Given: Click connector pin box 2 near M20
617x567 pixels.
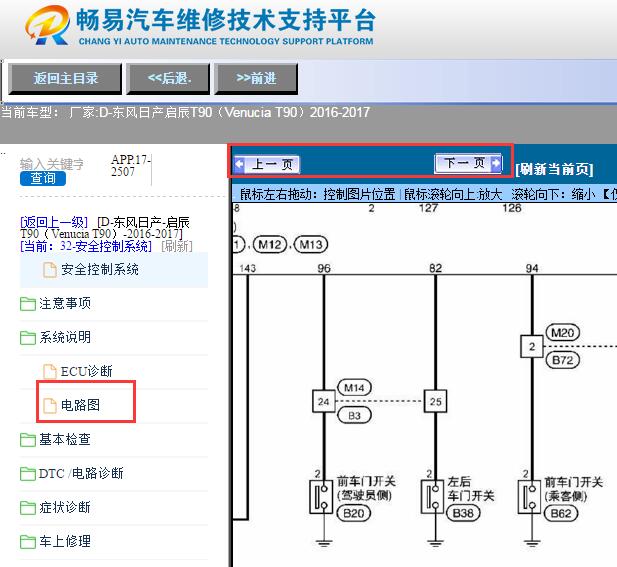Looking at the screenshot, I should (532, 346).
